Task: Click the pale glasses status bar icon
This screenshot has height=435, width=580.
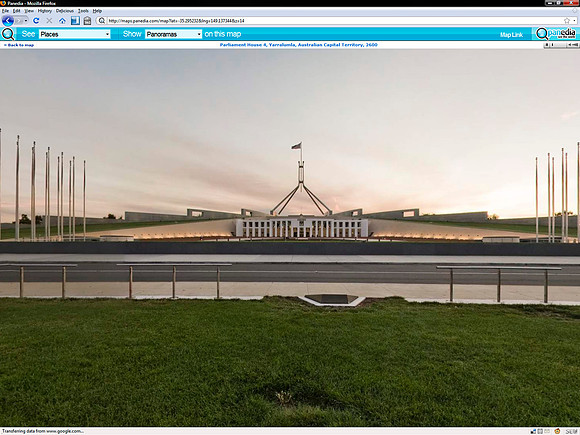Action: (x=547, y=431)
